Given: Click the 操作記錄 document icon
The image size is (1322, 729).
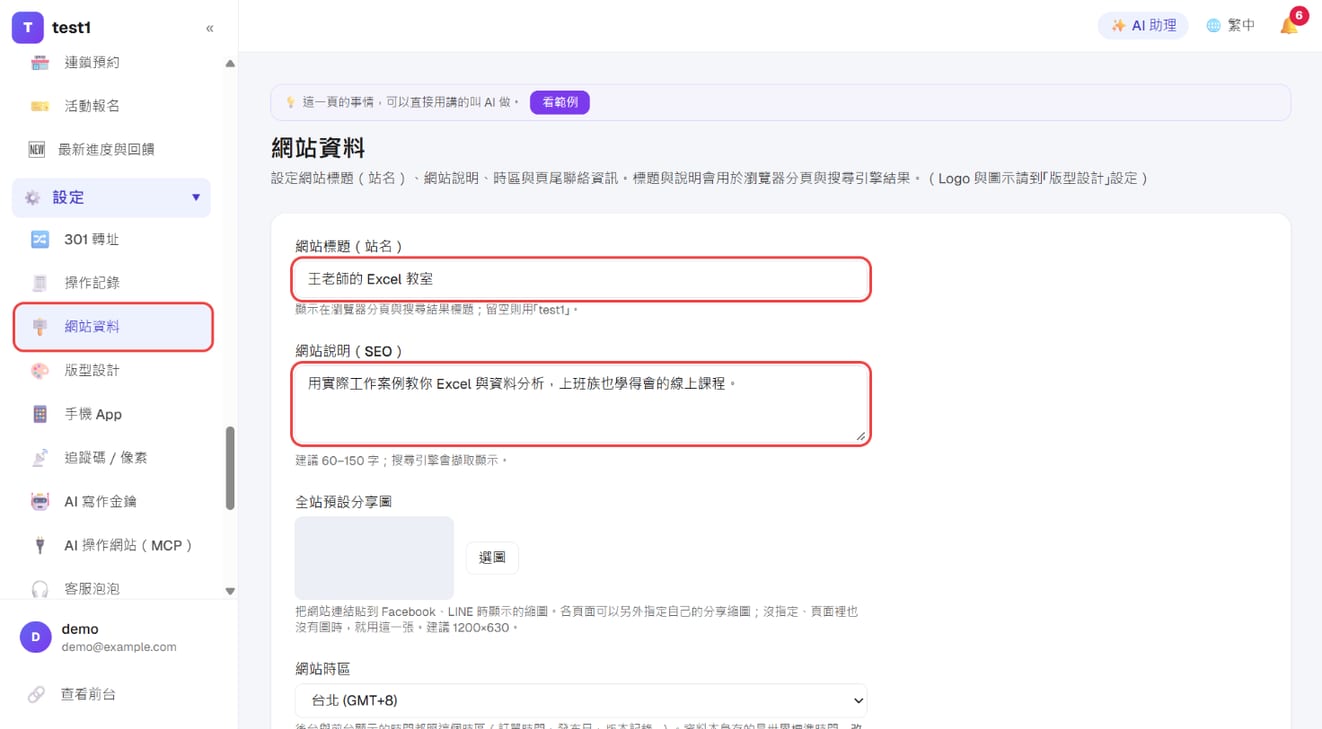Looking at the screenshot, I should tap(40, 283).
